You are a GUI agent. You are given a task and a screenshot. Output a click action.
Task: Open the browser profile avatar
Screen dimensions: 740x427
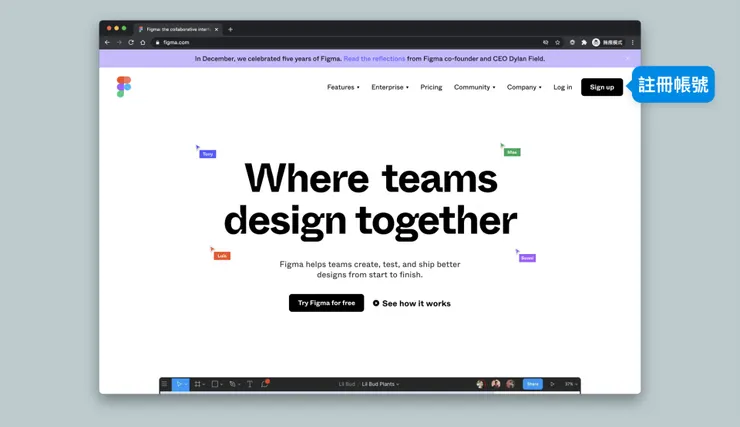(x=596, y=42)
